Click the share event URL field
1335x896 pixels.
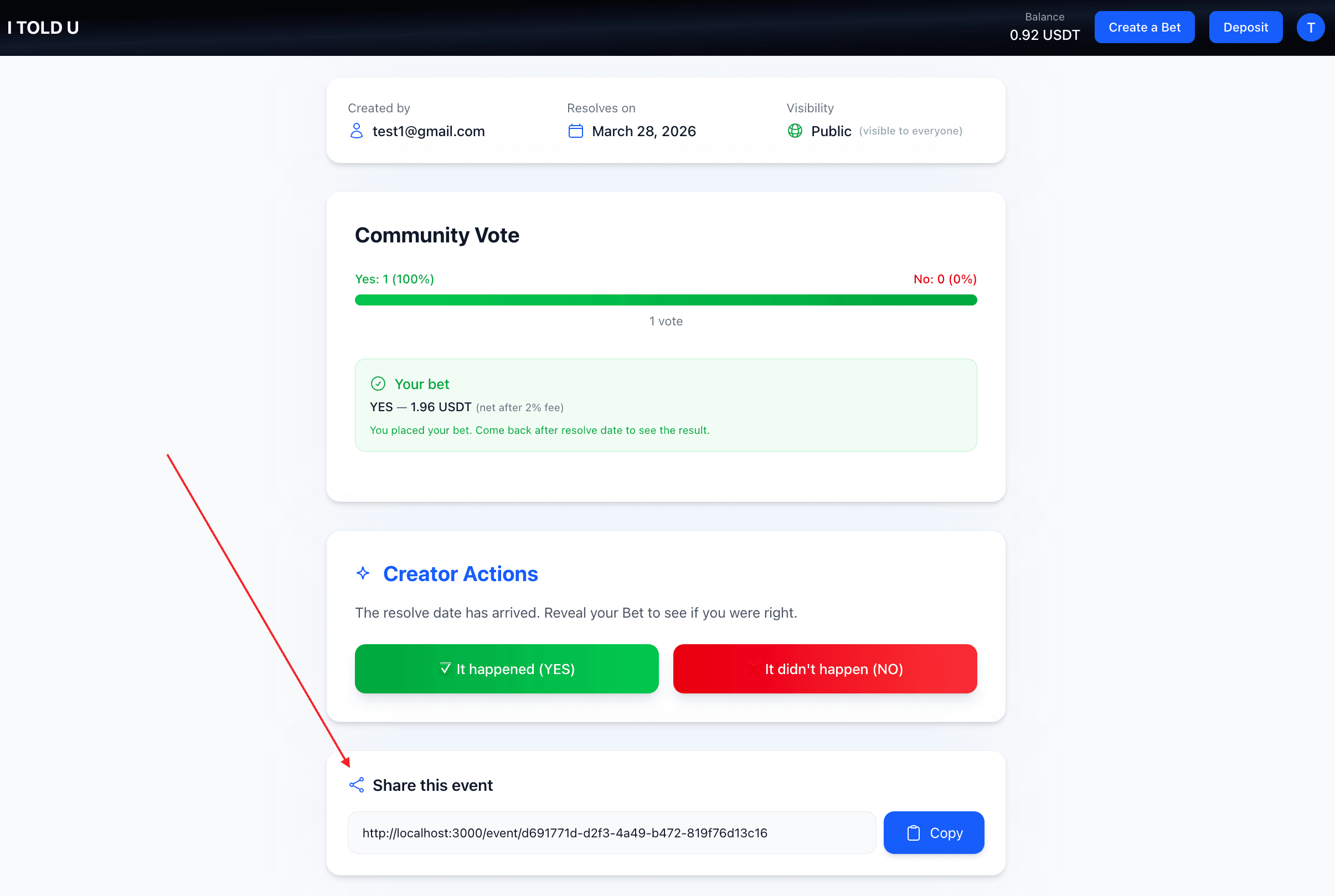point(611,833)
